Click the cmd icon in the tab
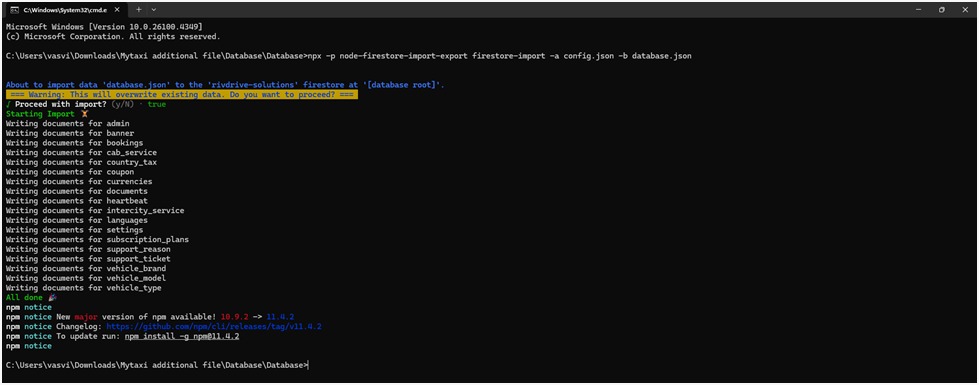This screenshot has height=385, width=979. click(x=14, y=10)
